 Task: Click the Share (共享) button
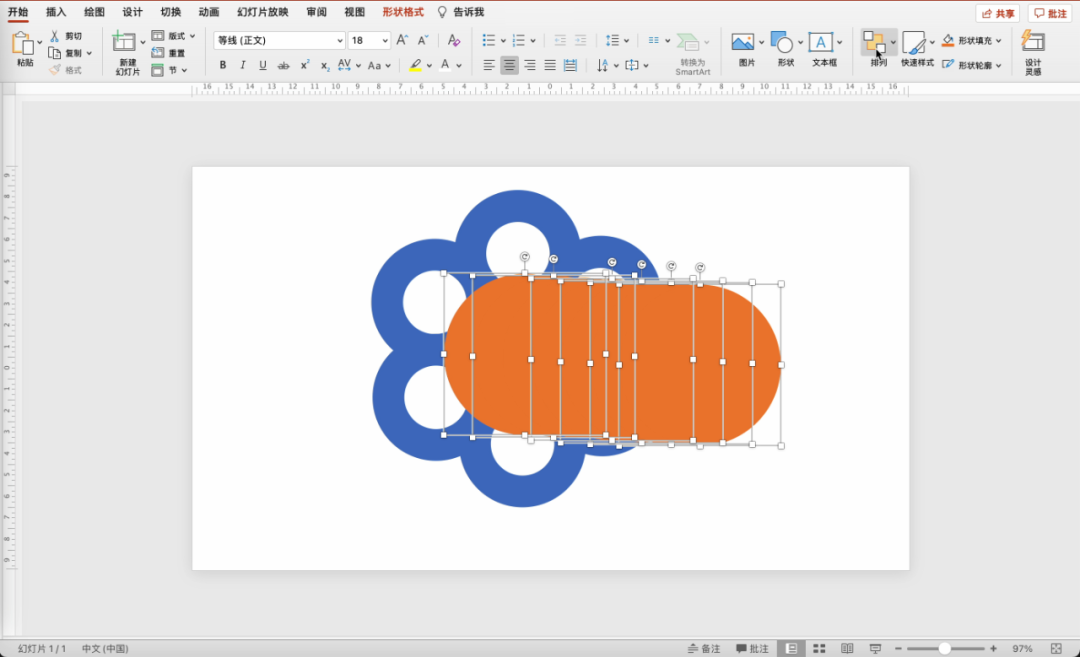[997, 13]
